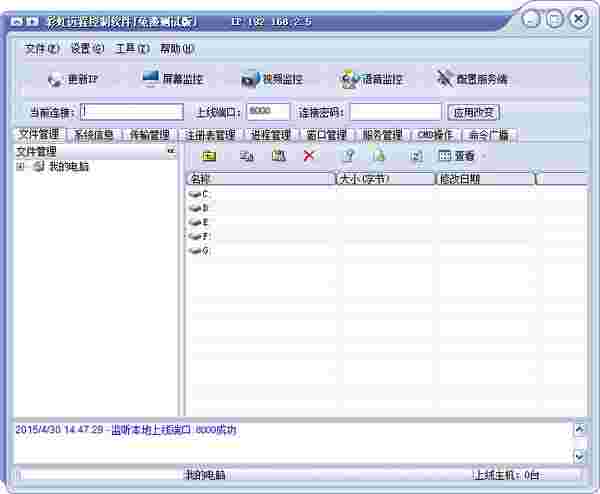Open 语音监控 voice monitoring

point(372,79)
